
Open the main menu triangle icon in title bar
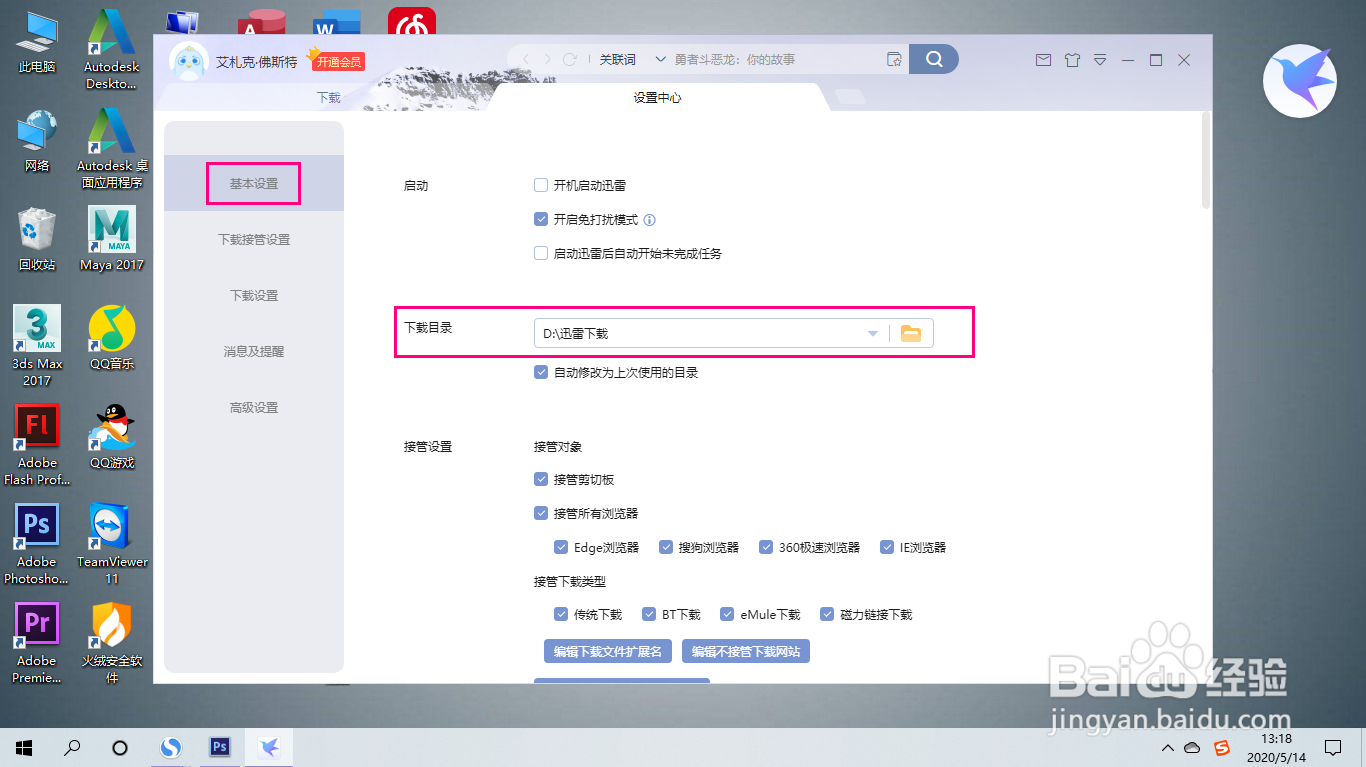point(1100,60)
